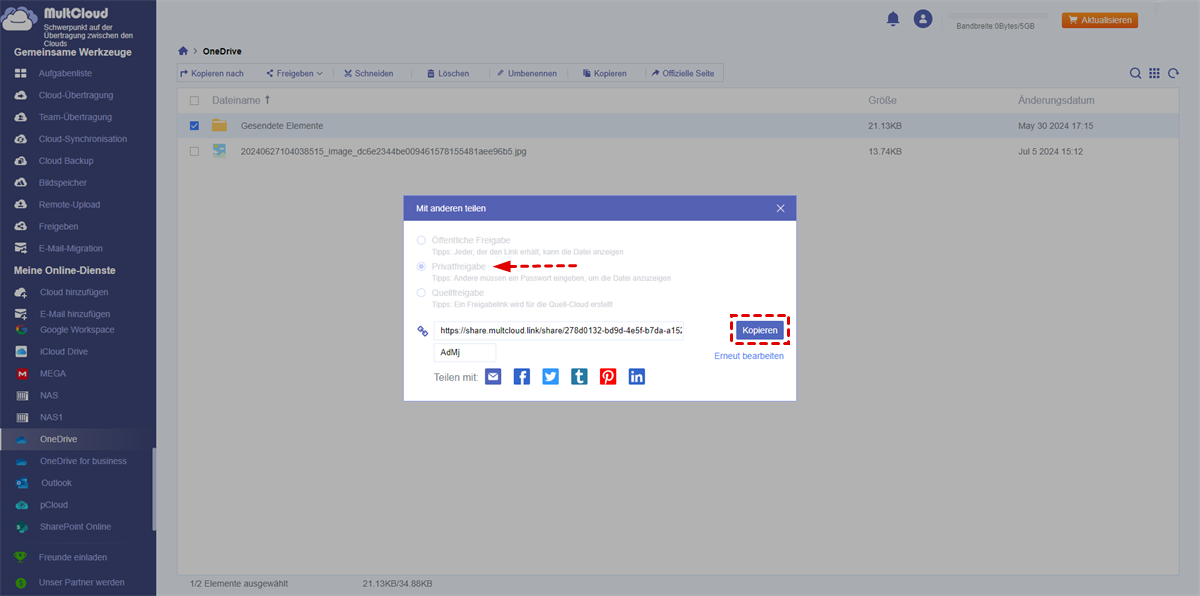Share link on Facebook
The image size is (1200, 596).
click(522, 377)
